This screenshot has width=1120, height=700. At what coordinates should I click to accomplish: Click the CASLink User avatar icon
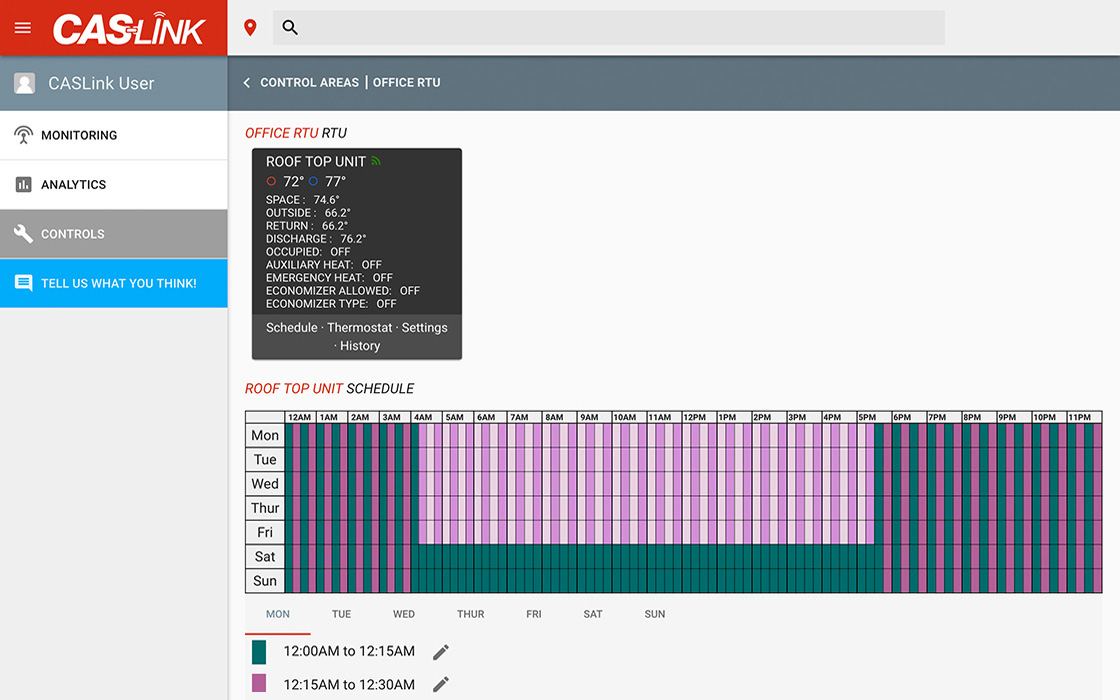tap(24, 84)
